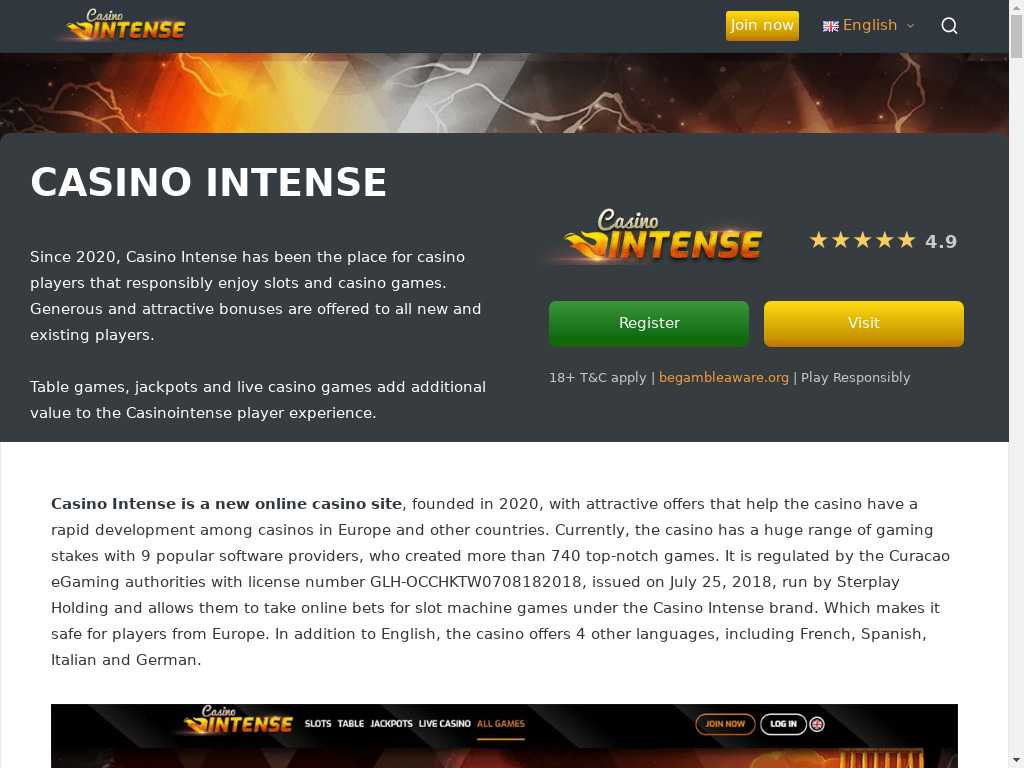Click the CASINO INTENSE page heading
Screen dimensions: 1024x768
click(x=209, y=182)
